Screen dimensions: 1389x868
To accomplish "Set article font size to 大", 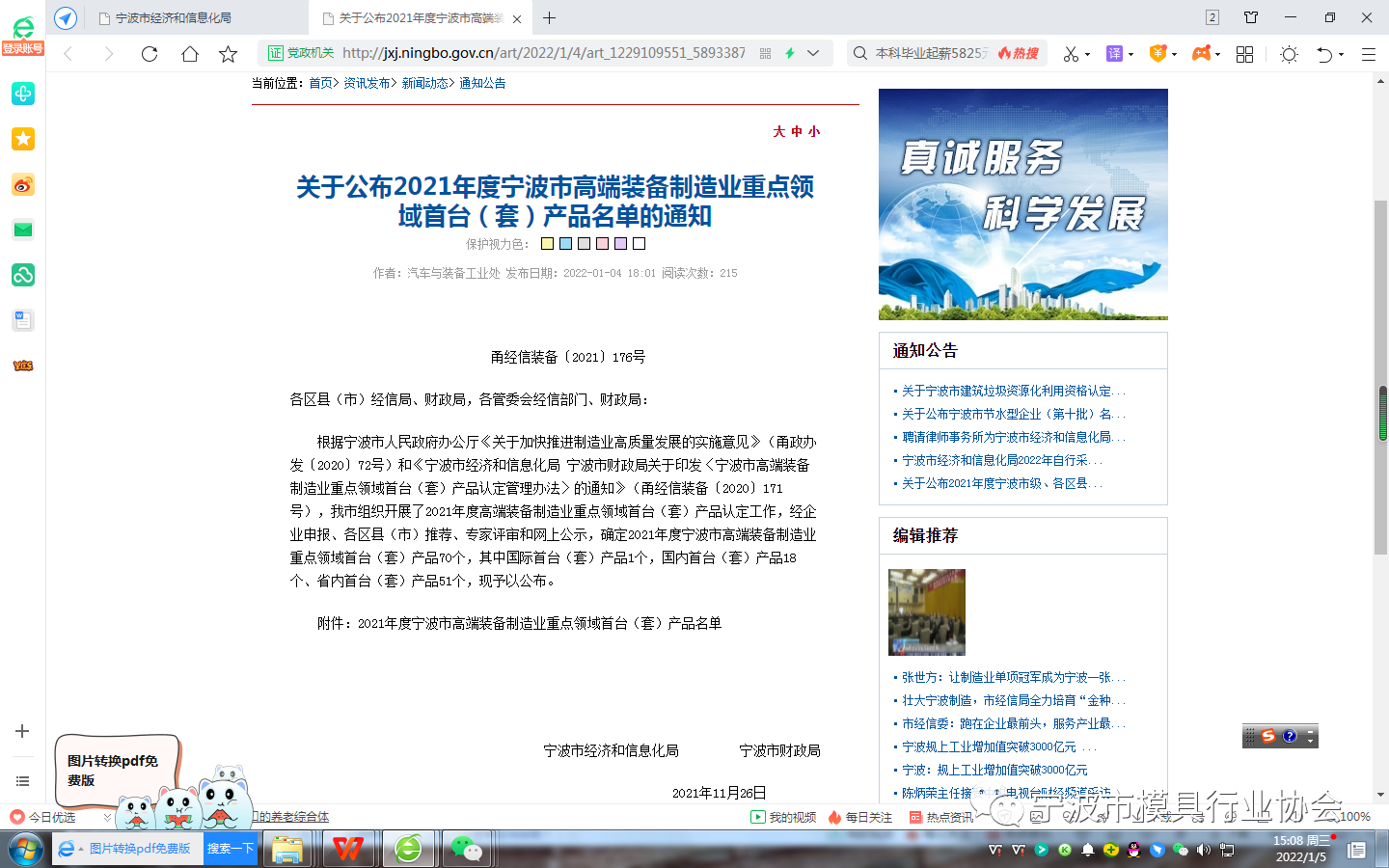I will coord(778,131).
